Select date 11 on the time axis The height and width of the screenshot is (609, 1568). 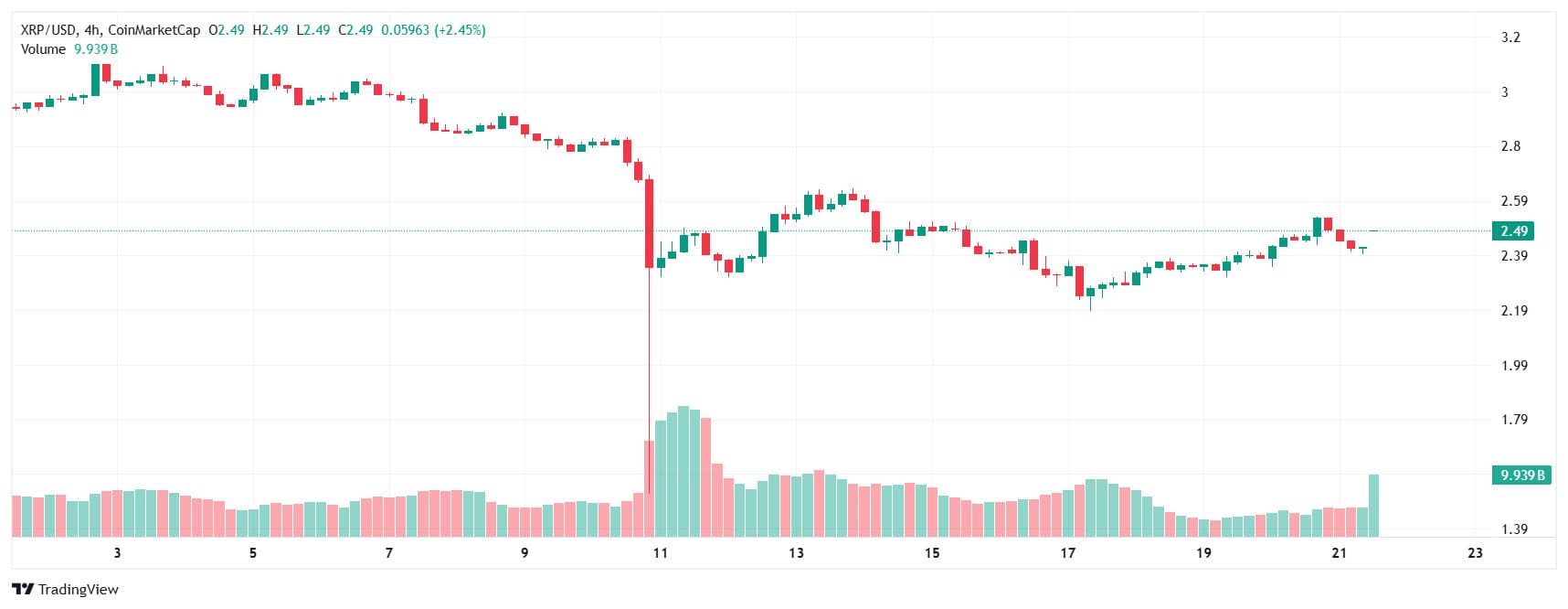[x=660, y=553]
